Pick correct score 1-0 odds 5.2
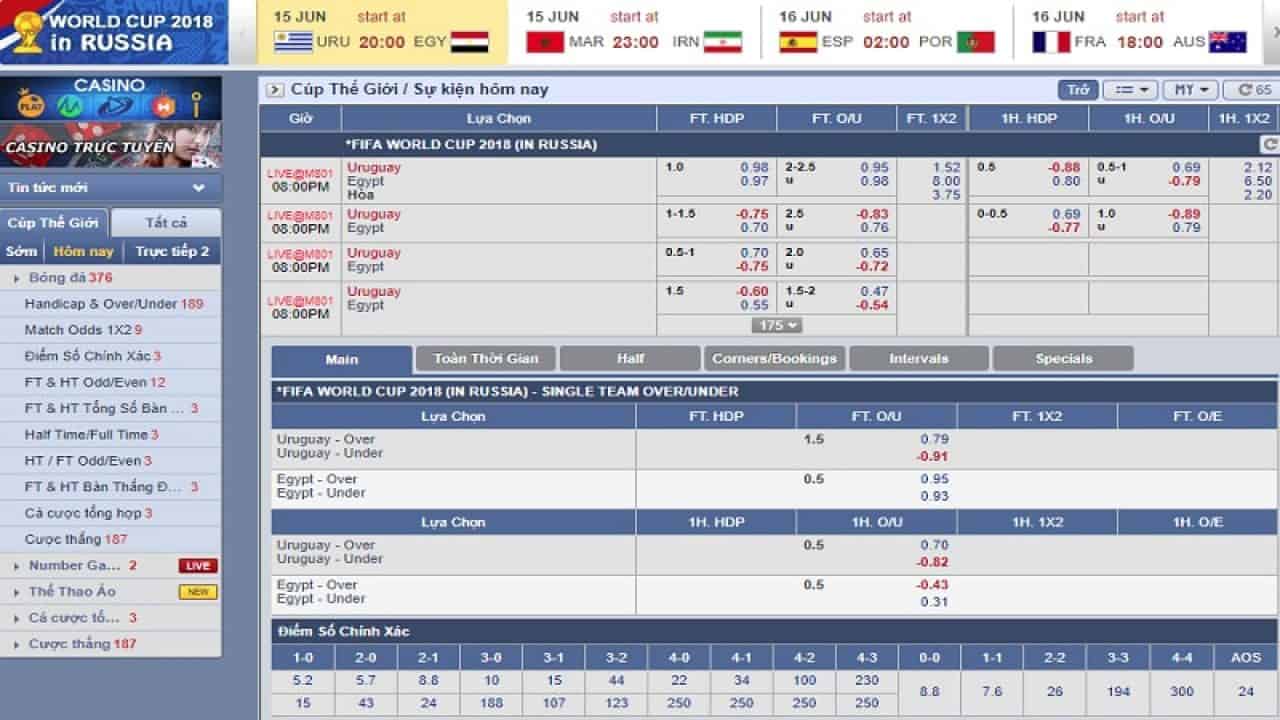This screenshot has width=1280, height=720. [x=303, y=680]
